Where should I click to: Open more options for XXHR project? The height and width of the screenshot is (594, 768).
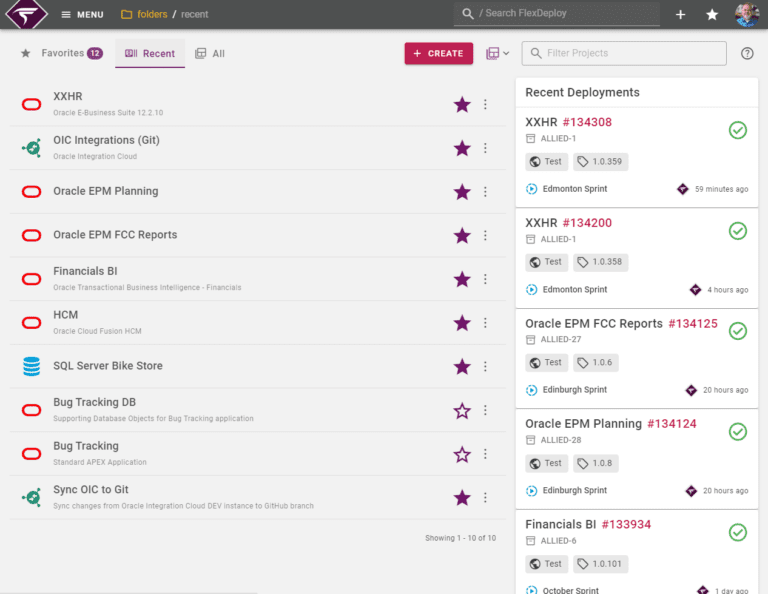tap(485, 104)
